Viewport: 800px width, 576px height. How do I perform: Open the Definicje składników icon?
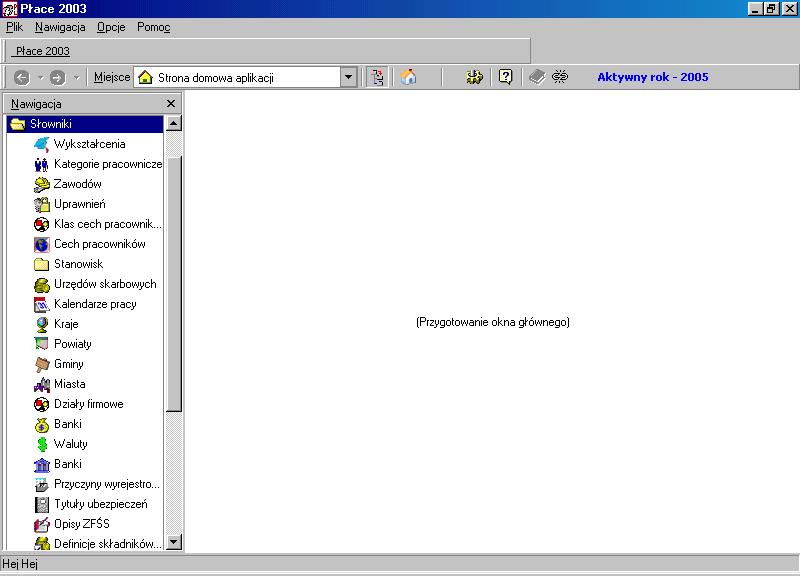(42, 544)
